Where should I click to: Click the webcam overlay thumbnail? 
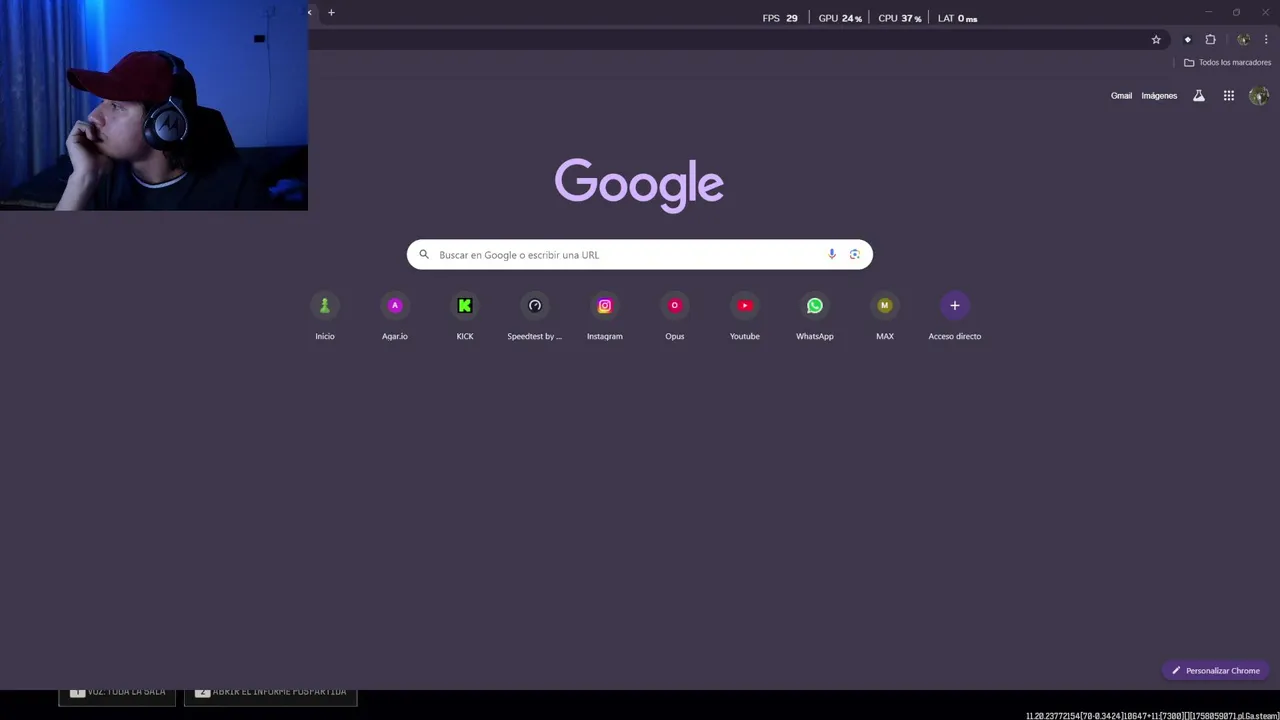154,105
